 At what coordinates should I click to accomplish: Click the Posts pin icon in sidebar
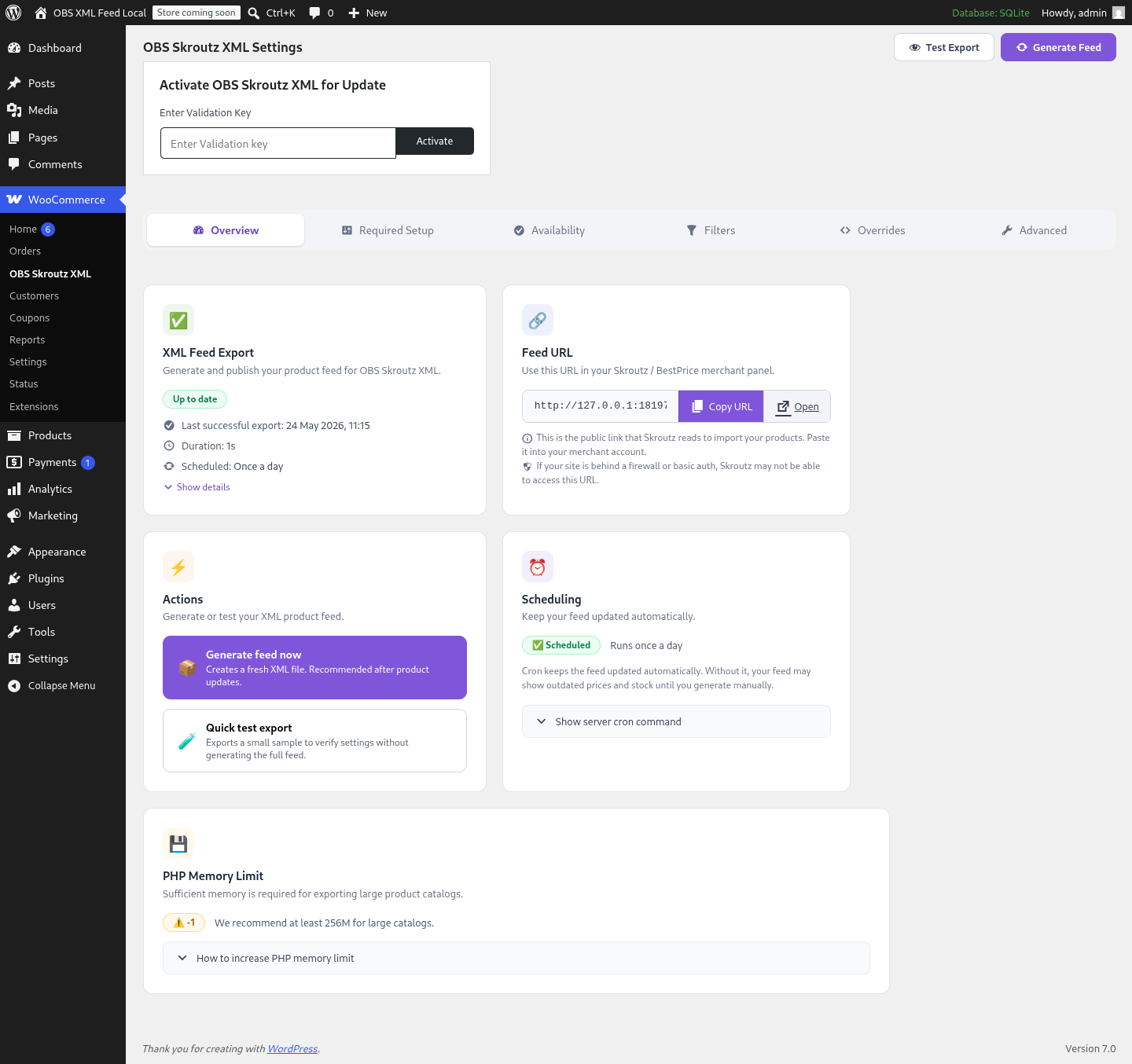(14, 83)
